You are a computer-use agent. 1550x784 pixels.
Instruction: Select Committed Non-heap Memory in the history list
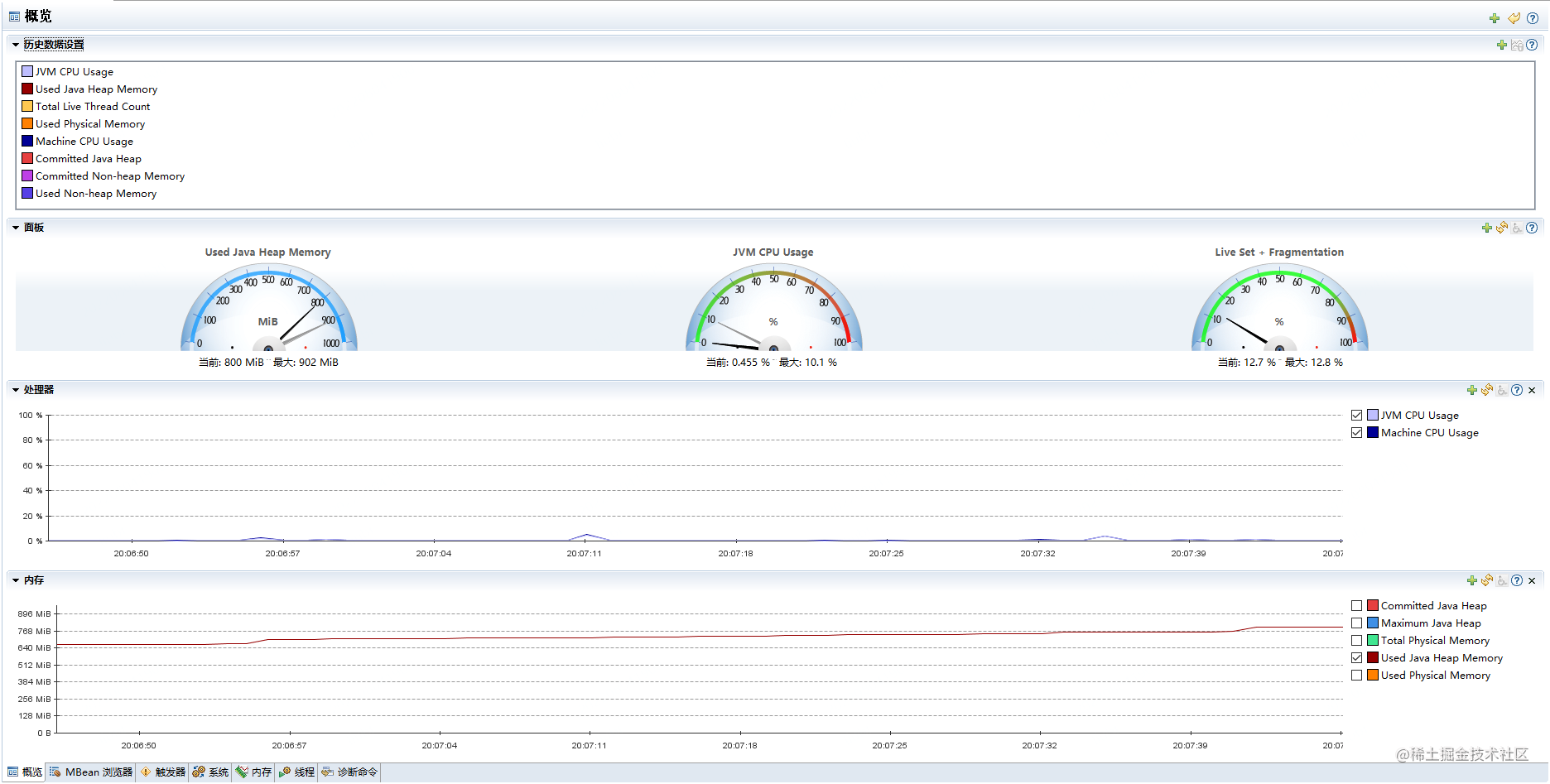pos(110,176)
